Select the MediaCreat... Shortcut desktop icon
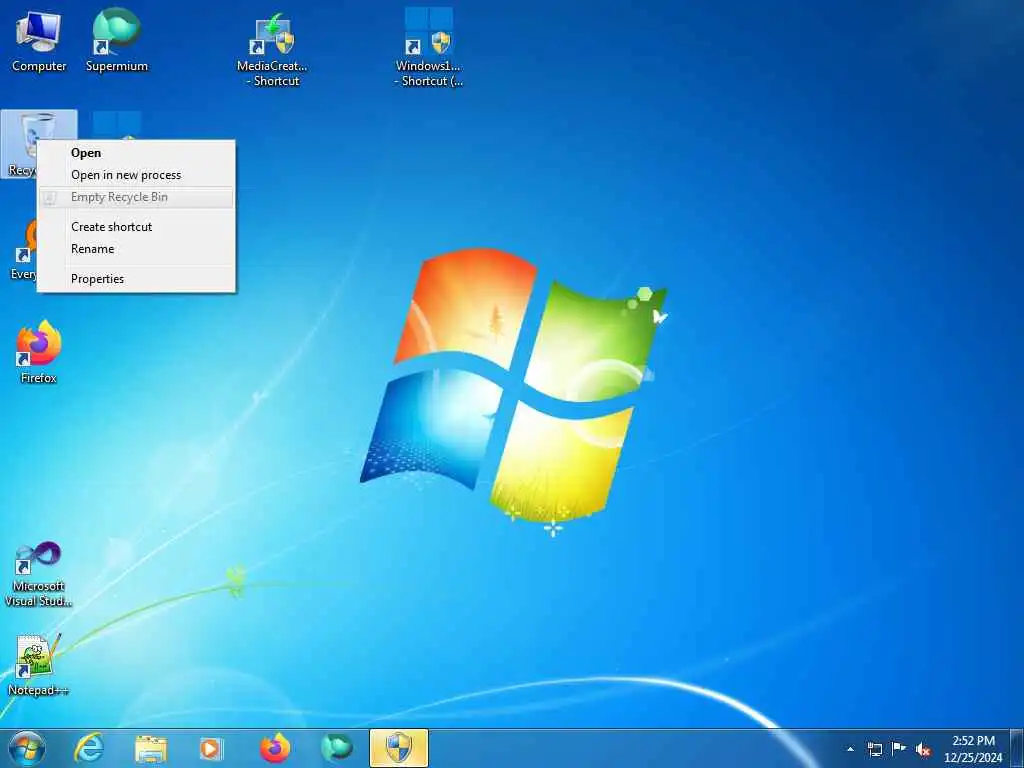Viewport: 1024px width, 768px height. (272, 49)
